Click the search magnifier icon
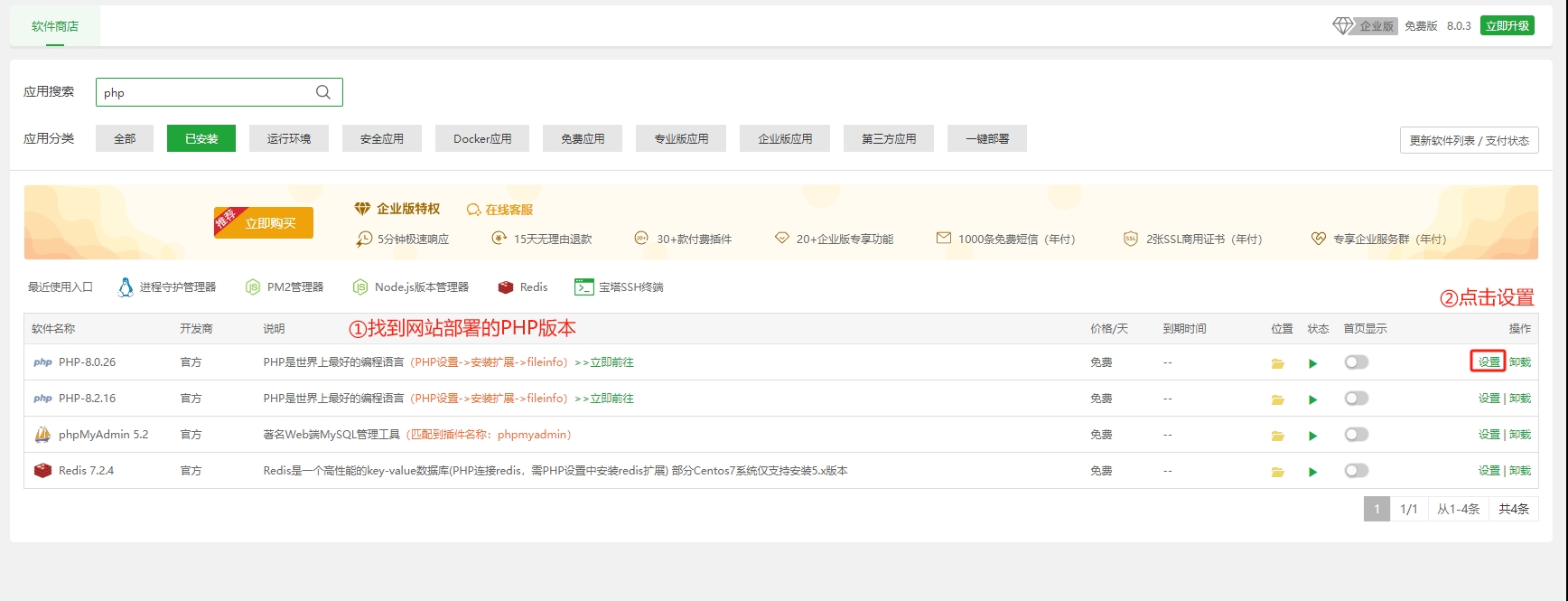1568x601 pixels. click(x=323, y=92)
